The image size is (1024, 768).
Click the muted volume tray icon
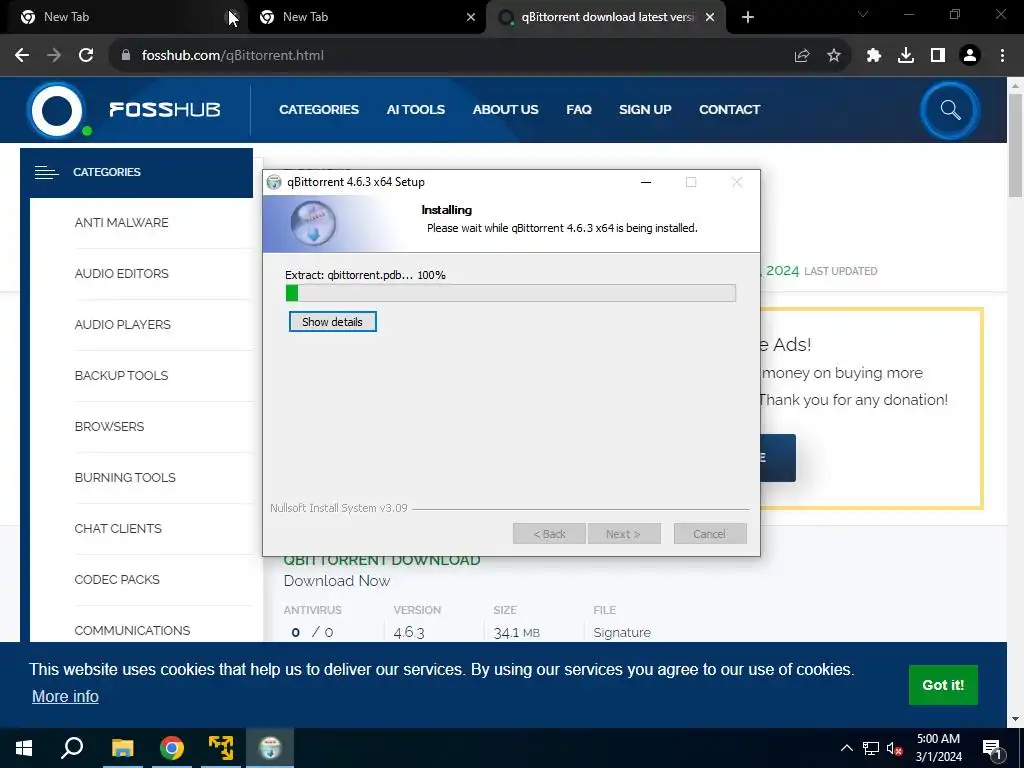tap(894, 748)
